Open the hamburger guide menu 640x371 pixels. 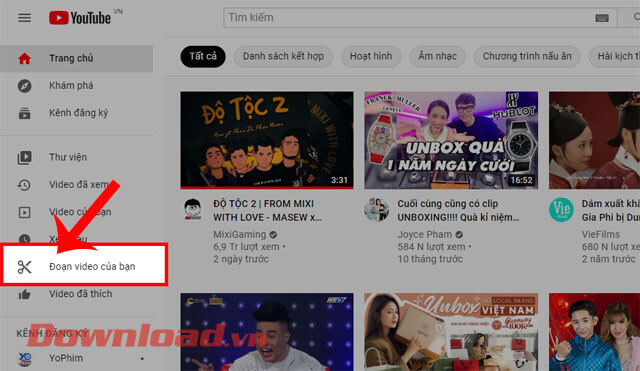click(24, 18)
